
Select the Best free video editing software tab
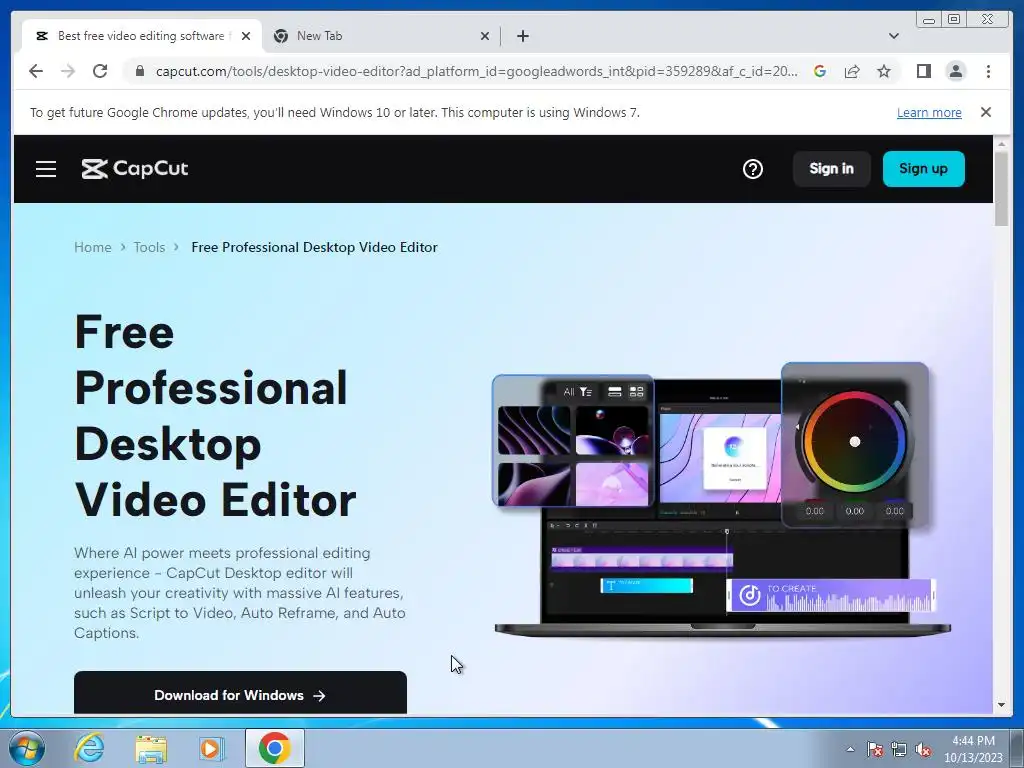(141, 36)
